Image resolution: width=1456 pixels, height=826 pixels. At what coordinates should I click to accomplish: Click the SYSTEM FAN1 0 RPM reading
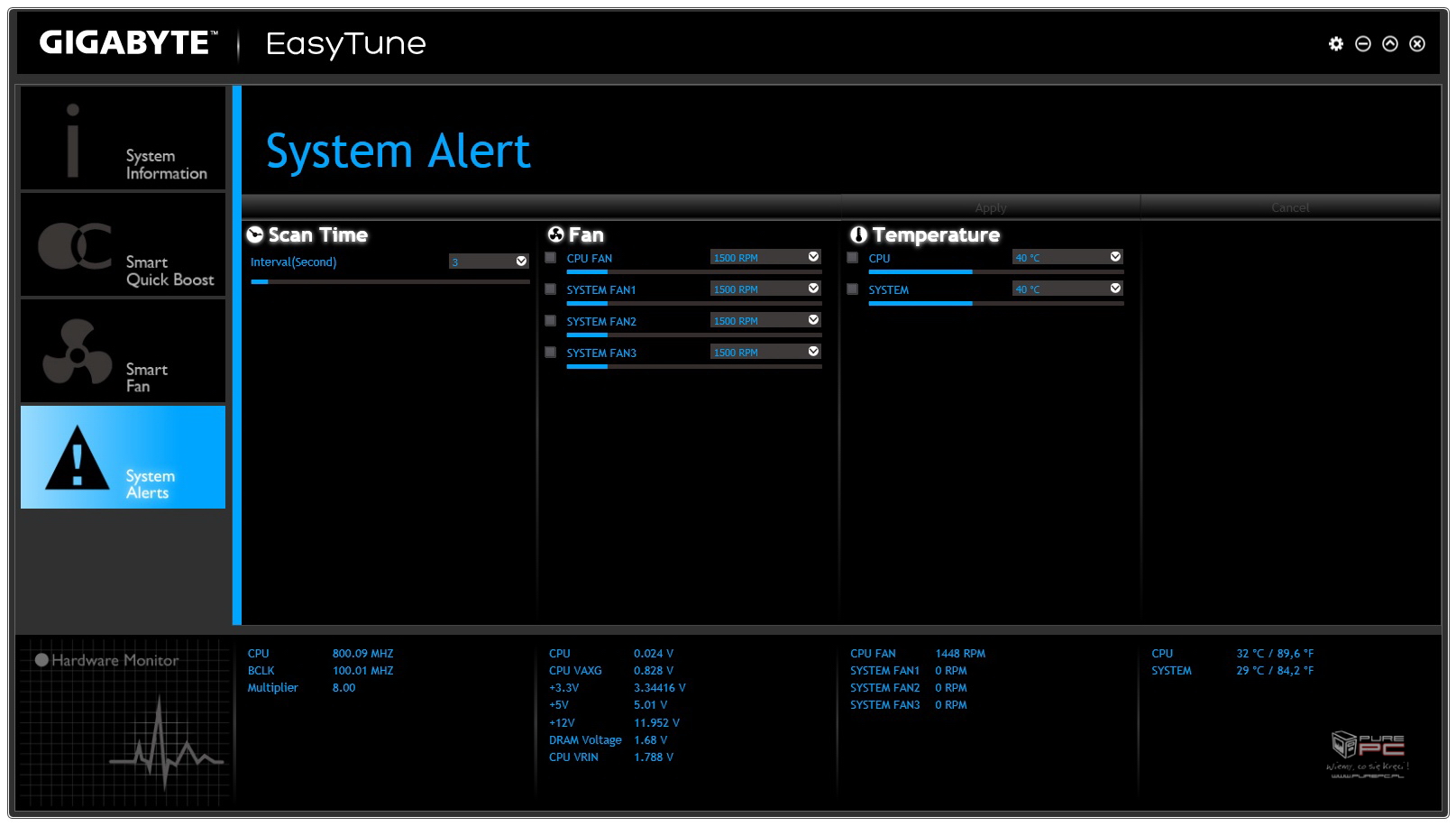[x=950, y=671]
